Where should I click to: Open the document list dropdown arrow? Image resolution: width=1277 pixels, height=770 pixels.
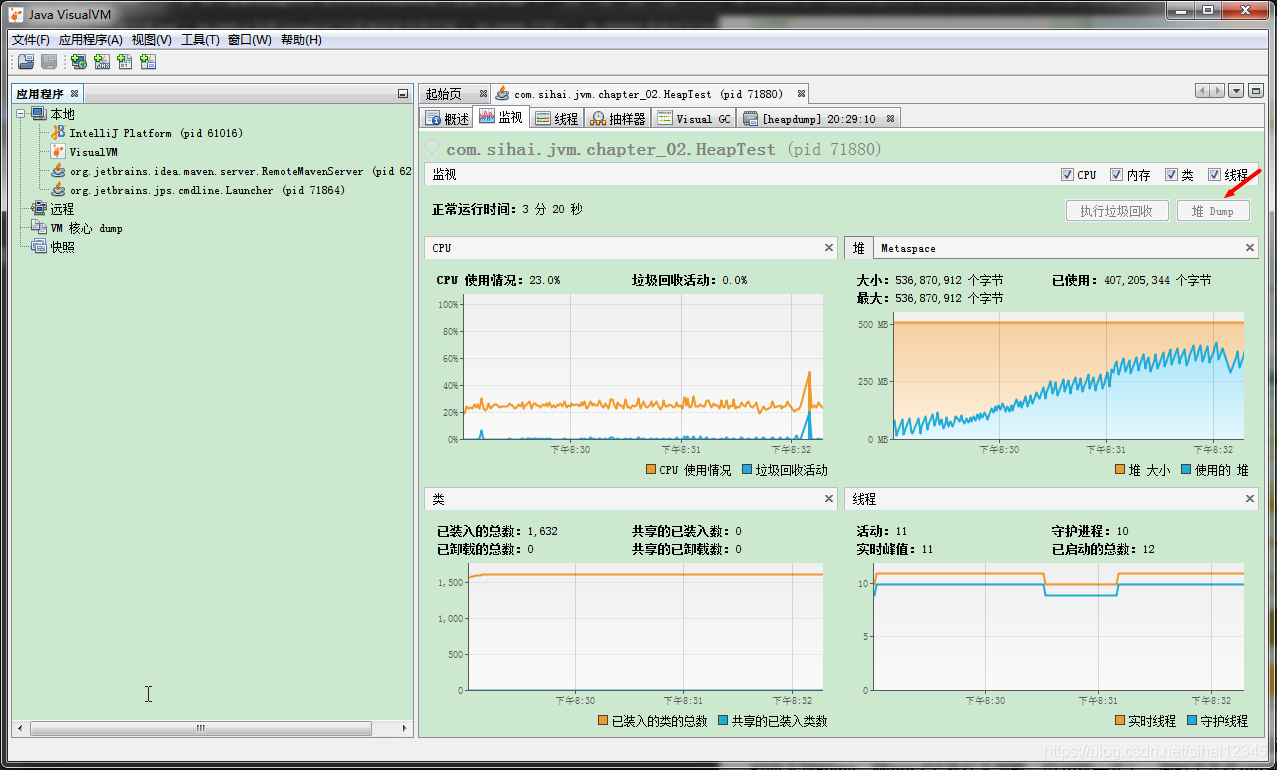coord(1236,91)
